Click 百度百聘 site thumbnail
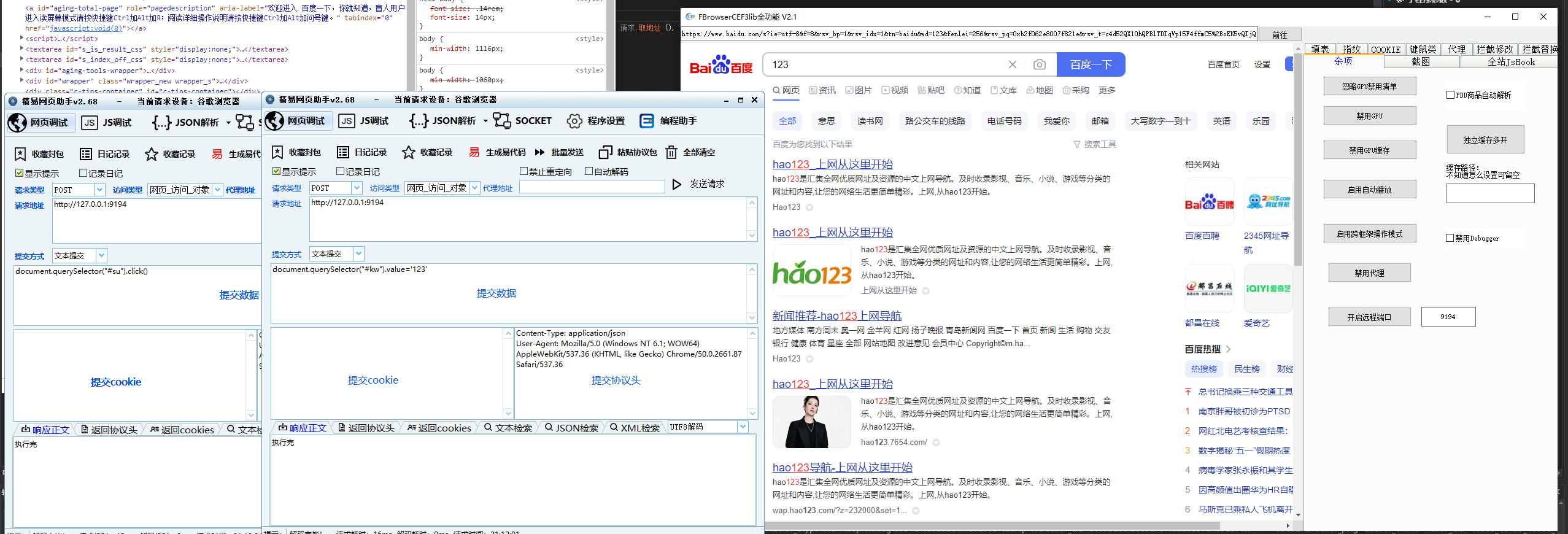The width and height of the screenshot is (1568, 534). 1209,201
